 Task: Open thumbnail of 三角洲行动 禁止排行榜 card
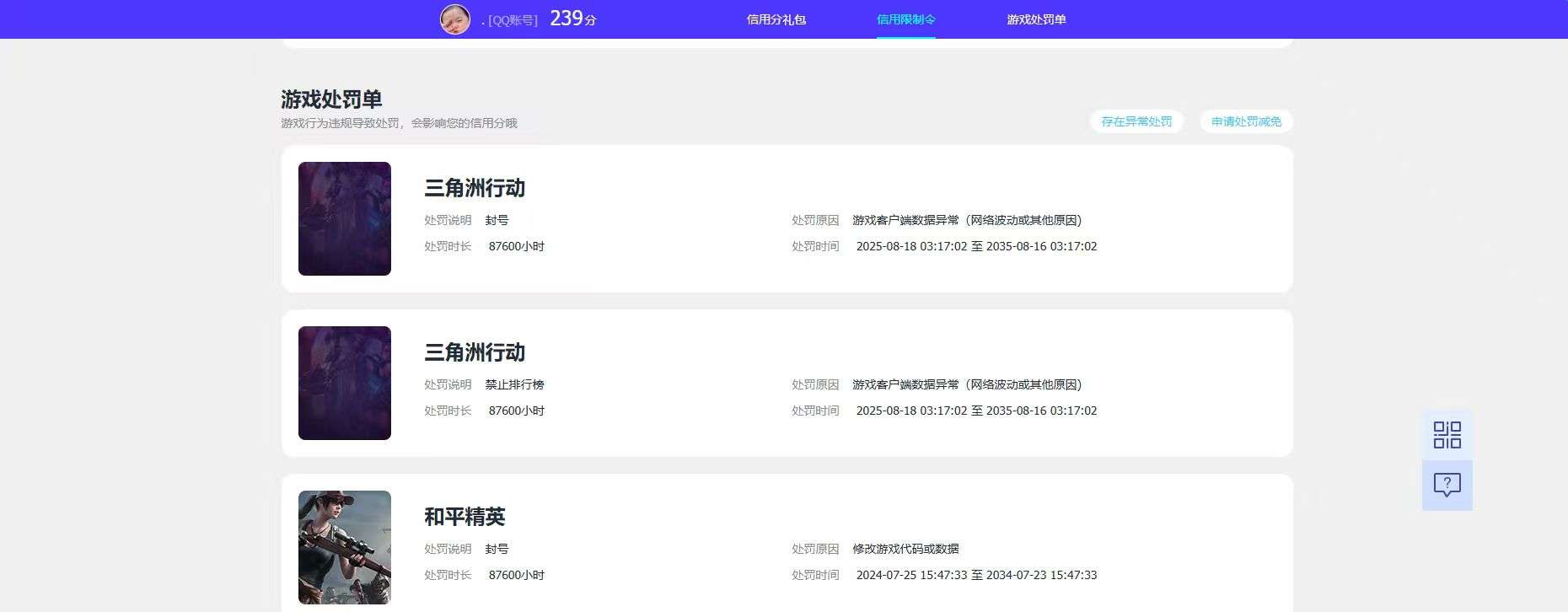345,383
